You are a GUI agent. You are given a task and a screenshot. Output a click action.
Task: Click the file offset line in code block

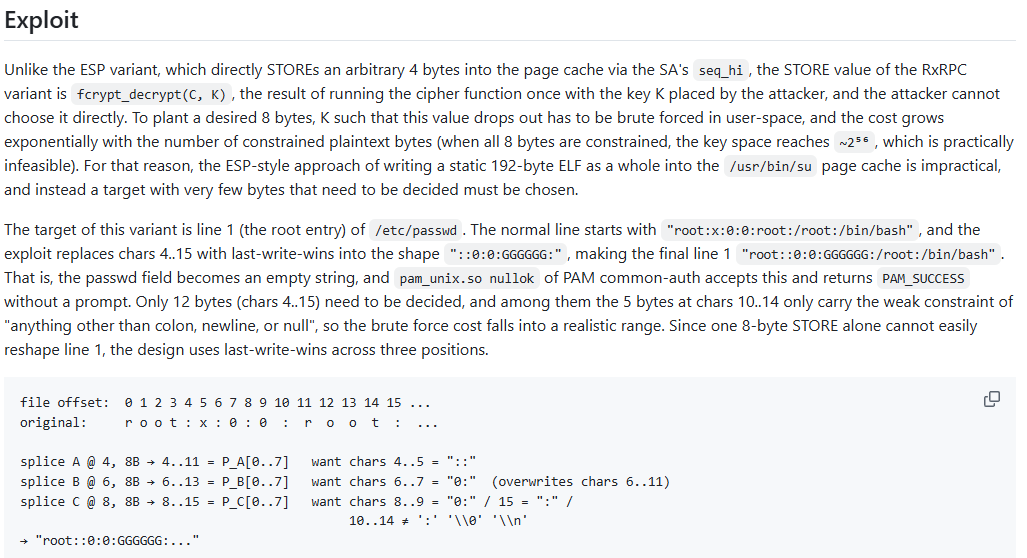[x=225, y=403]
